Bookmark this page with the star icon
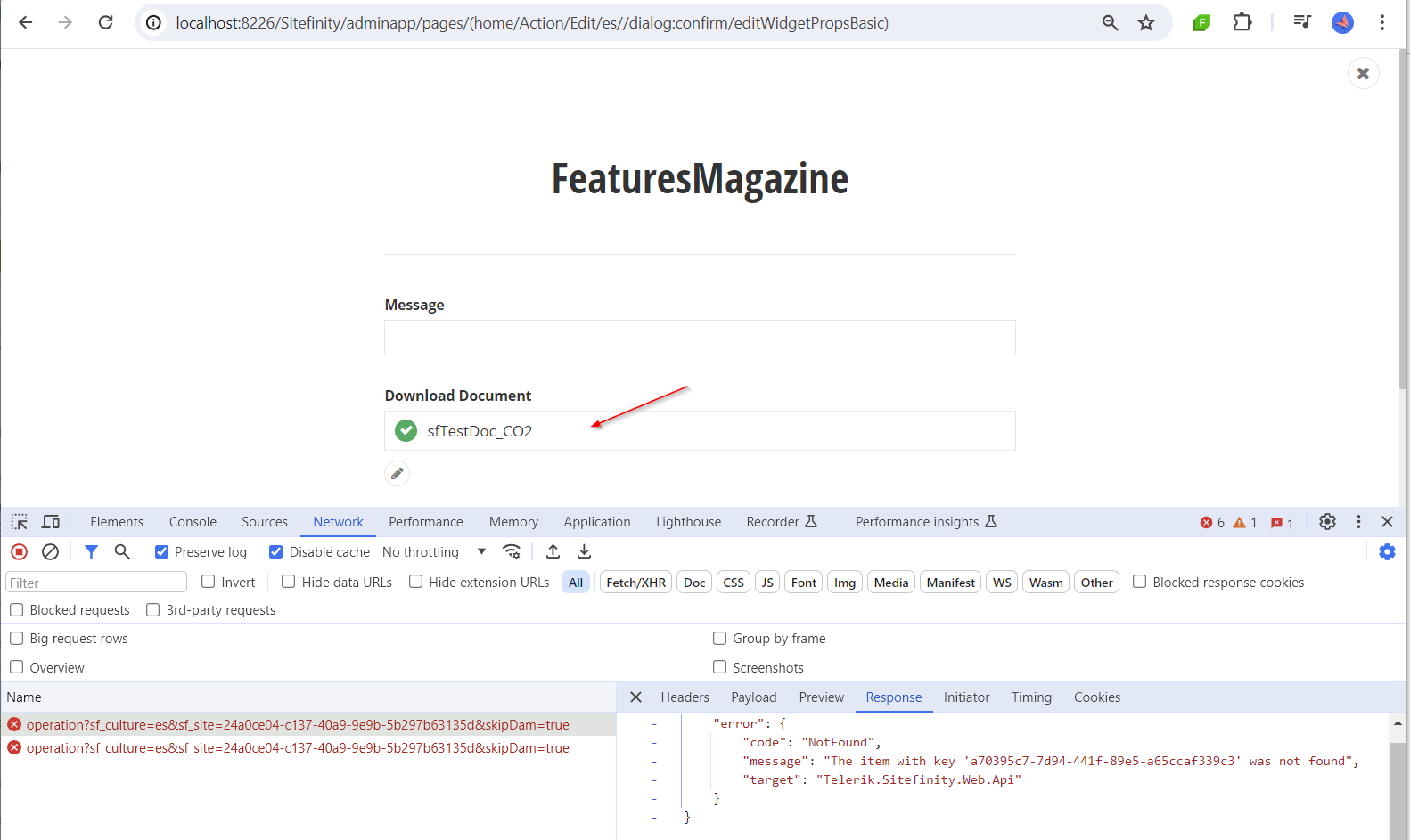 (1146, 22)
